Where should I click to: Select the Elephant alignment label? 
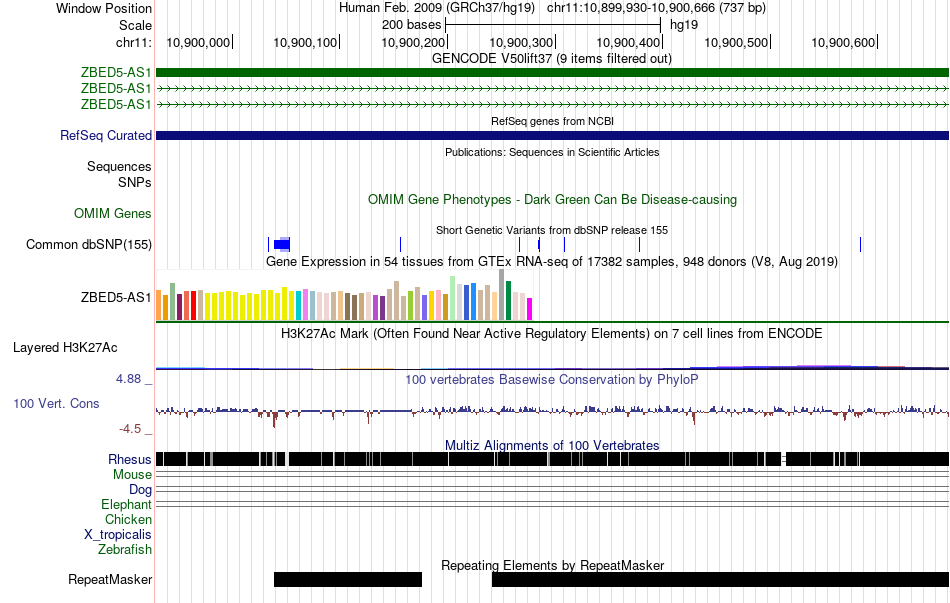click(126, 504)
